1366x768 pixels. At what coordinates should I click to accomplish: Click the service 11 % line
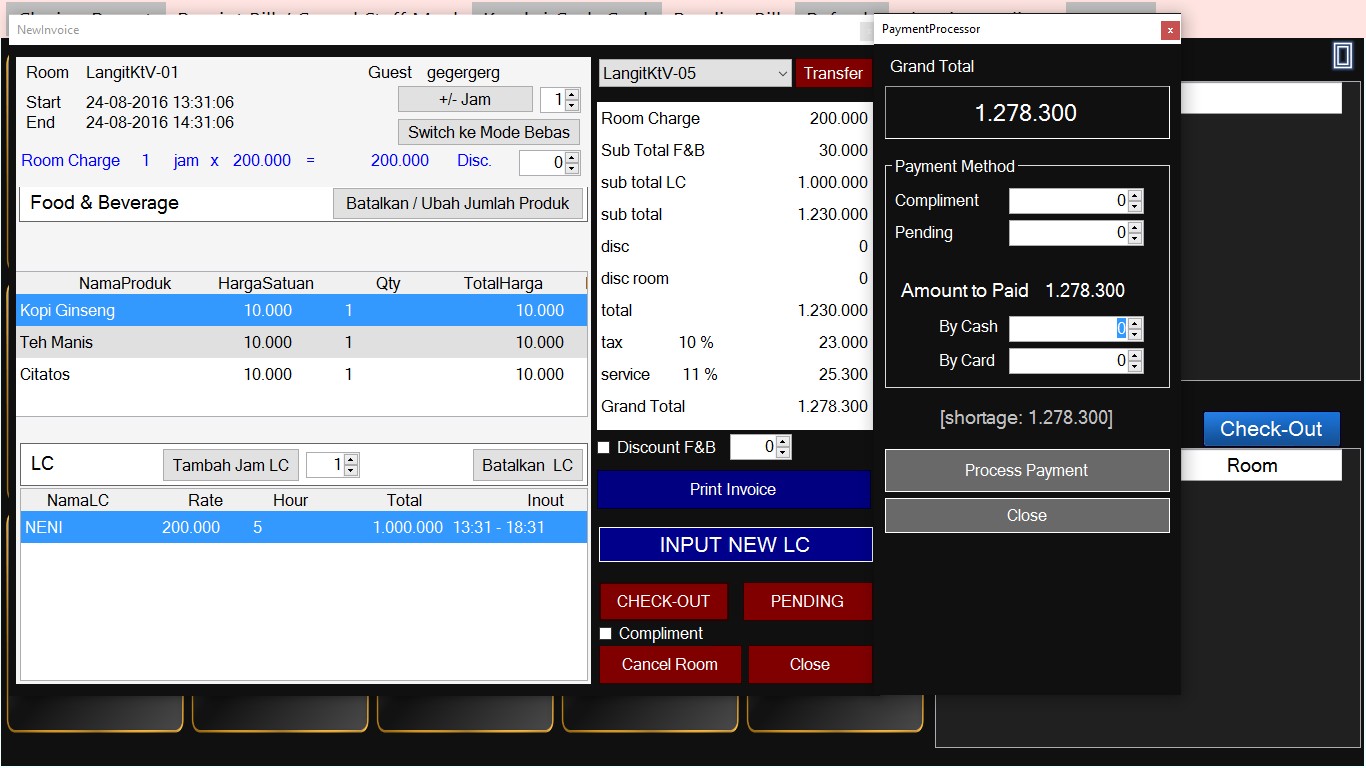tap(735, 375)
